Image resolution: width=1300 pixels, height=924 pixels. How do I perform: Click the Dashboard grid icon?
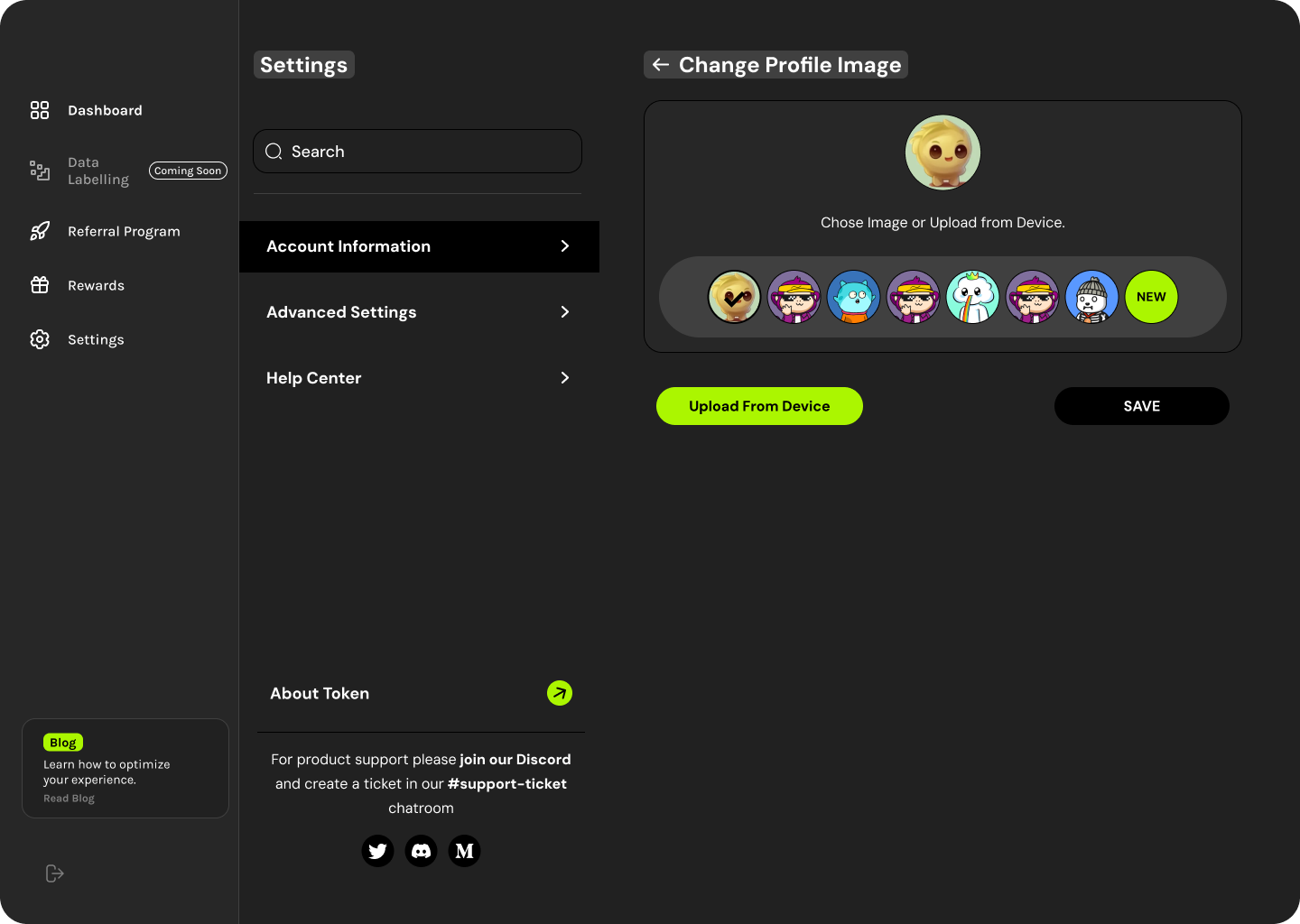40,110
